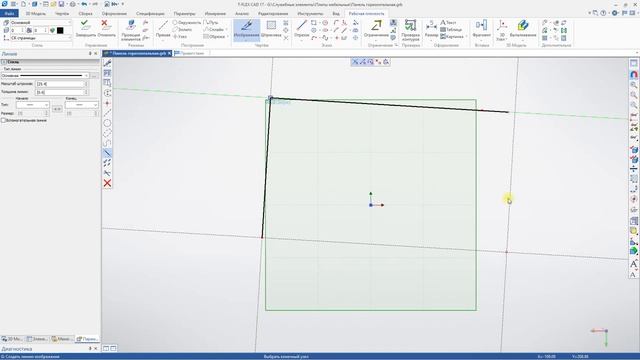
Task: Open the Начало arrow type dropdown
Action: [x=32, y=105]
